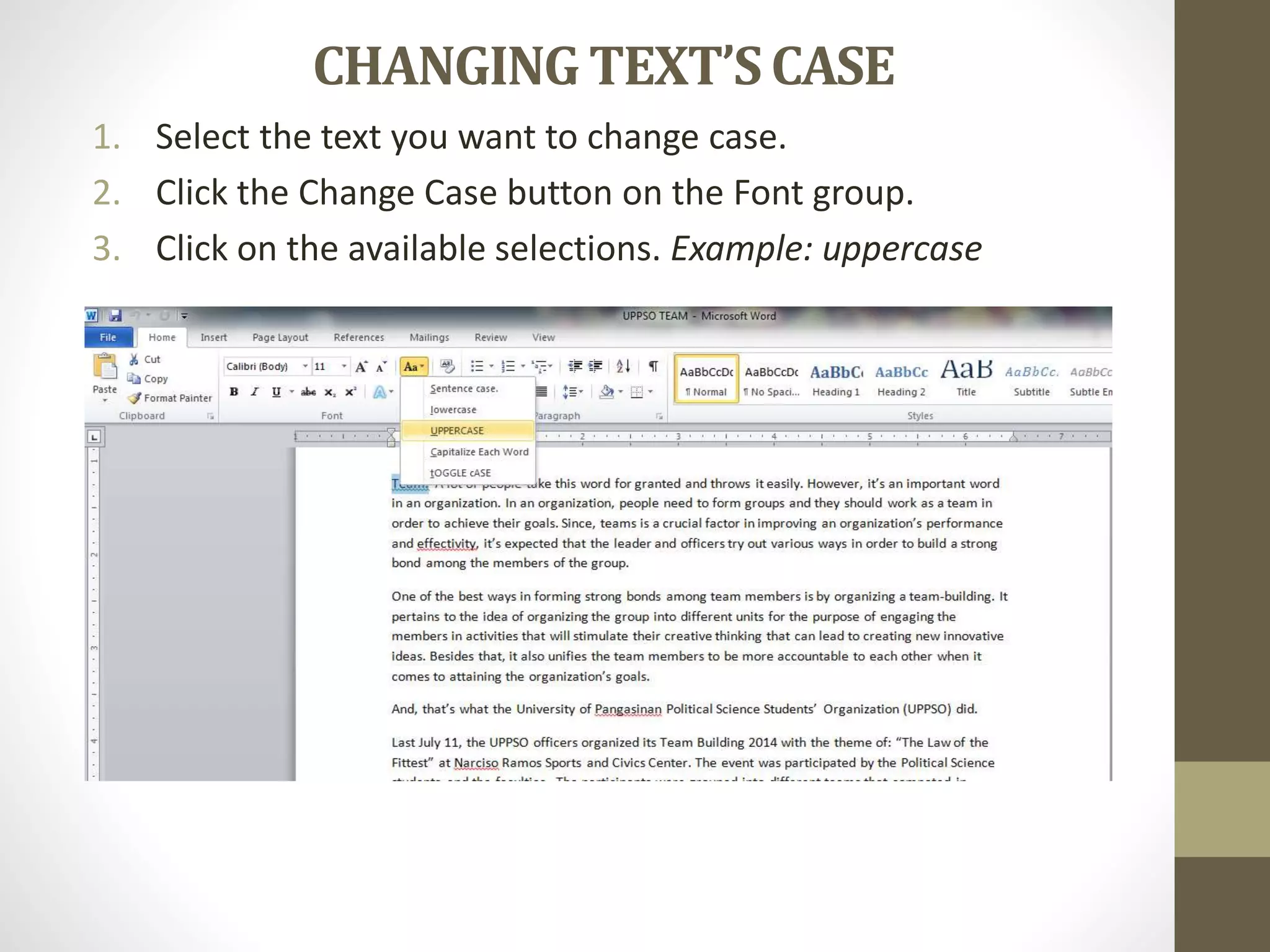Click the Numbering list icon
The image size is (1270, 952).
[x=508, y=366]
